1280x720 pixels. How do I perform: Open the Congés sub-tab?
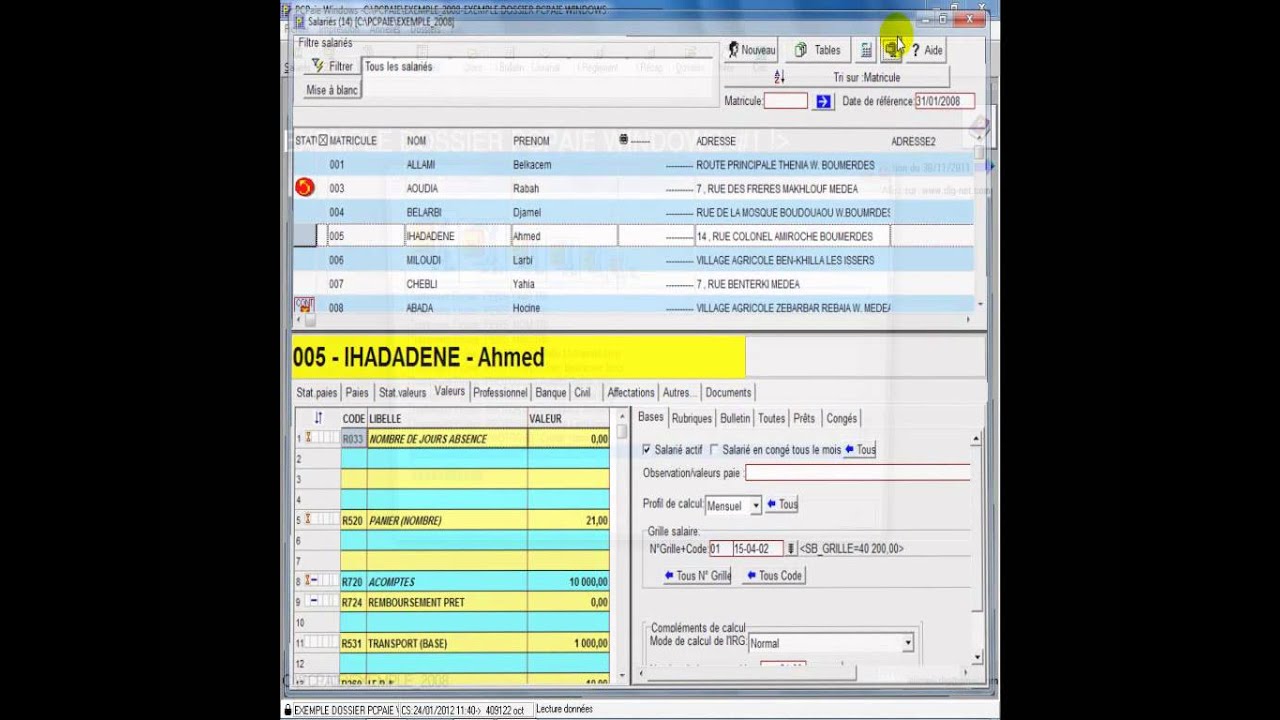[x=842, y=419]
